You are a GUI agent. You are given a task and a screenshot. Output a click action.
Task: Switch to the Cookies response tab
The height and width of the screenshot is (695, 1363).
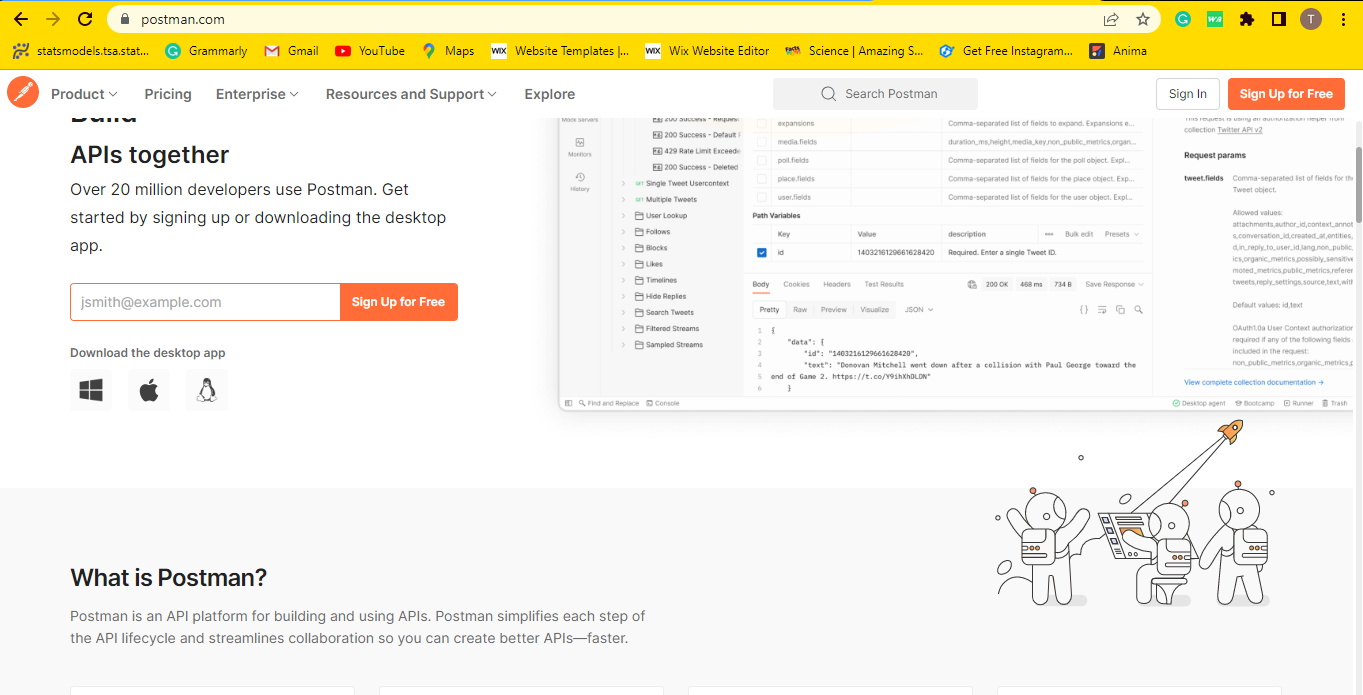(796, 284)
